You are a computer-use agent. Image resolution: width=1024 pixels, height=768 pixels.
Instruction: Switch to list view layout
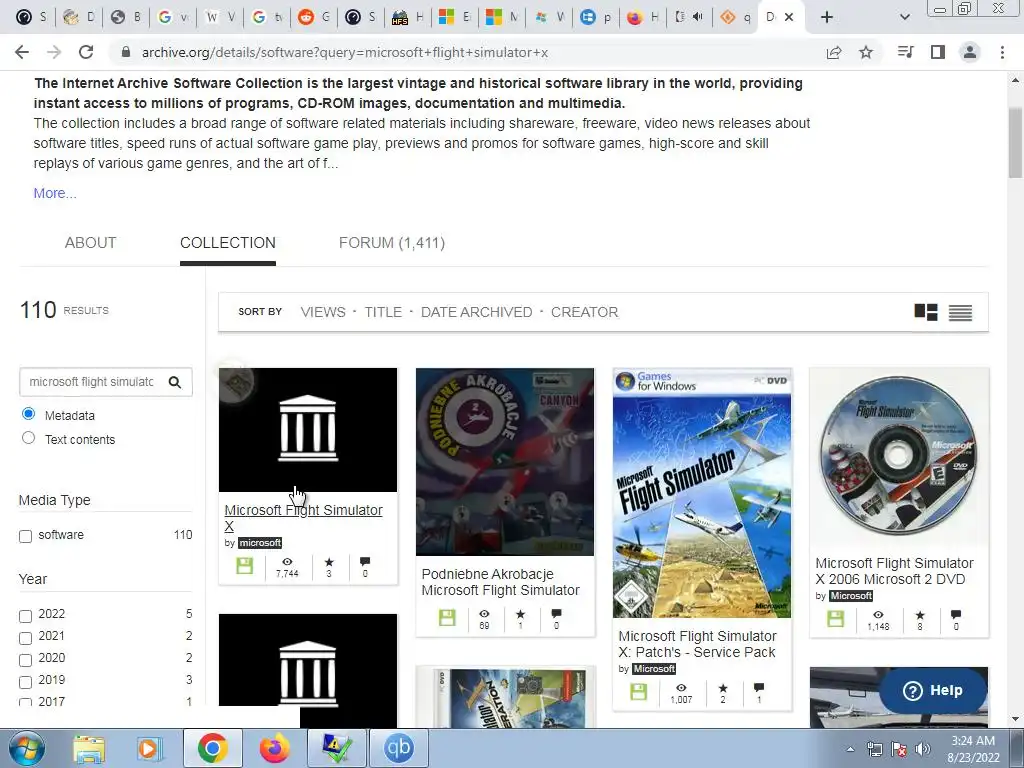(x=960, y=313)
